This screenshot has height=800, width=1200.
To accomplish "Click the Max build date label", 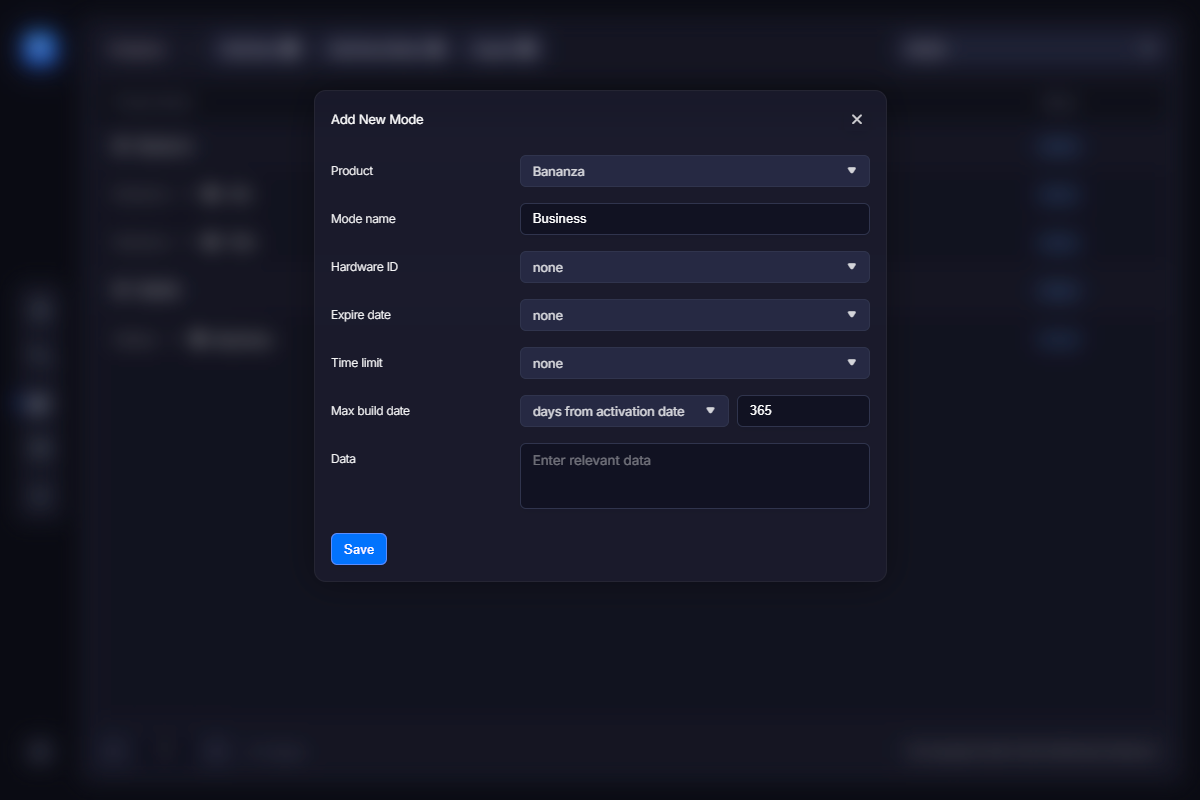I will pos(370,411).
